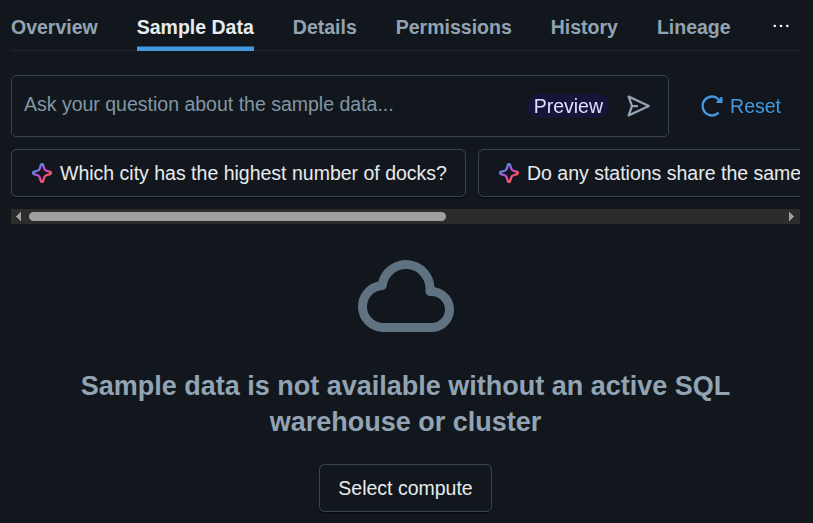813x523 pixels.
Task: Click the Reset refresh icon
Action: click(711, 106)
